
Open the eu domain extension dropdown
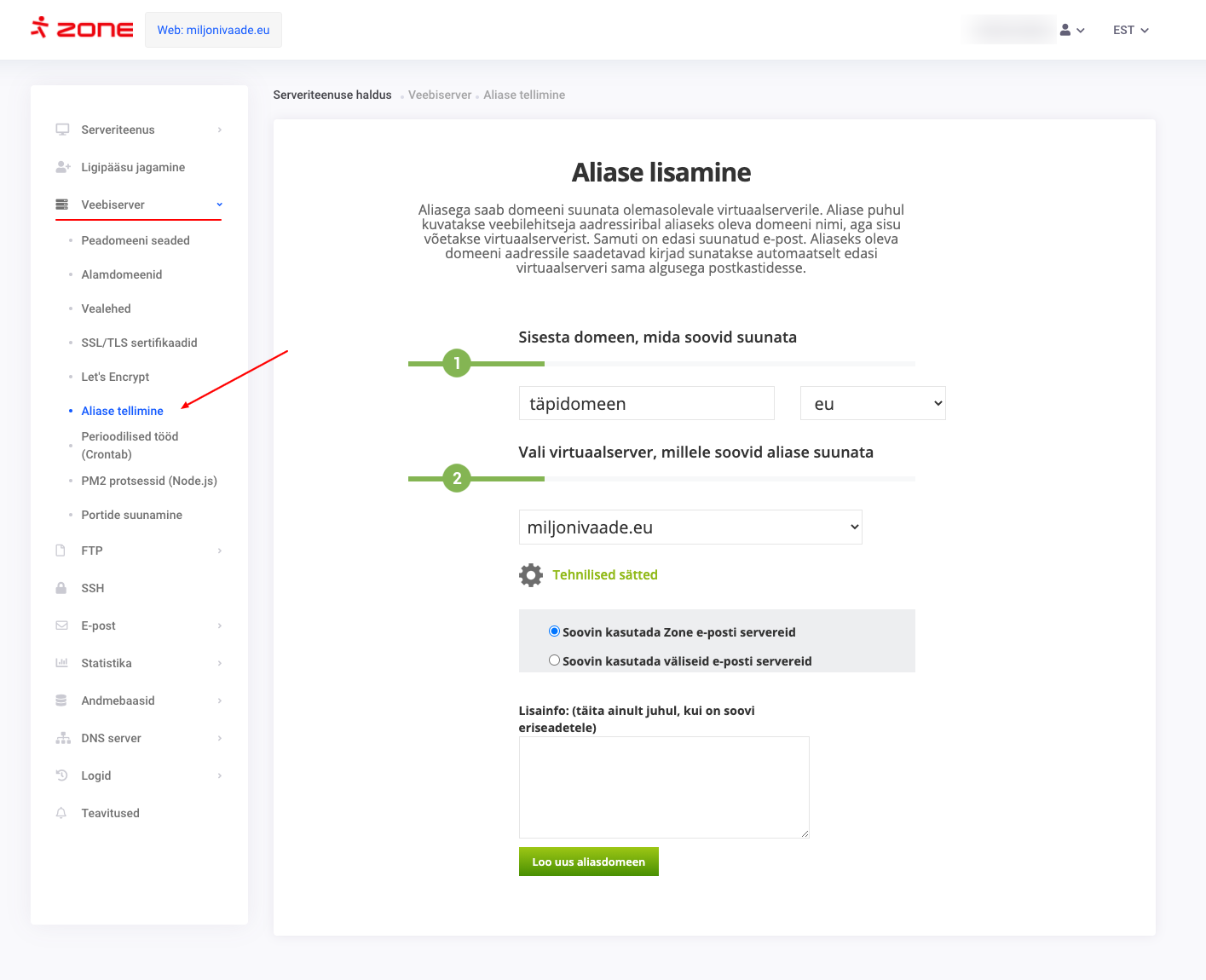tap(872, 404)
